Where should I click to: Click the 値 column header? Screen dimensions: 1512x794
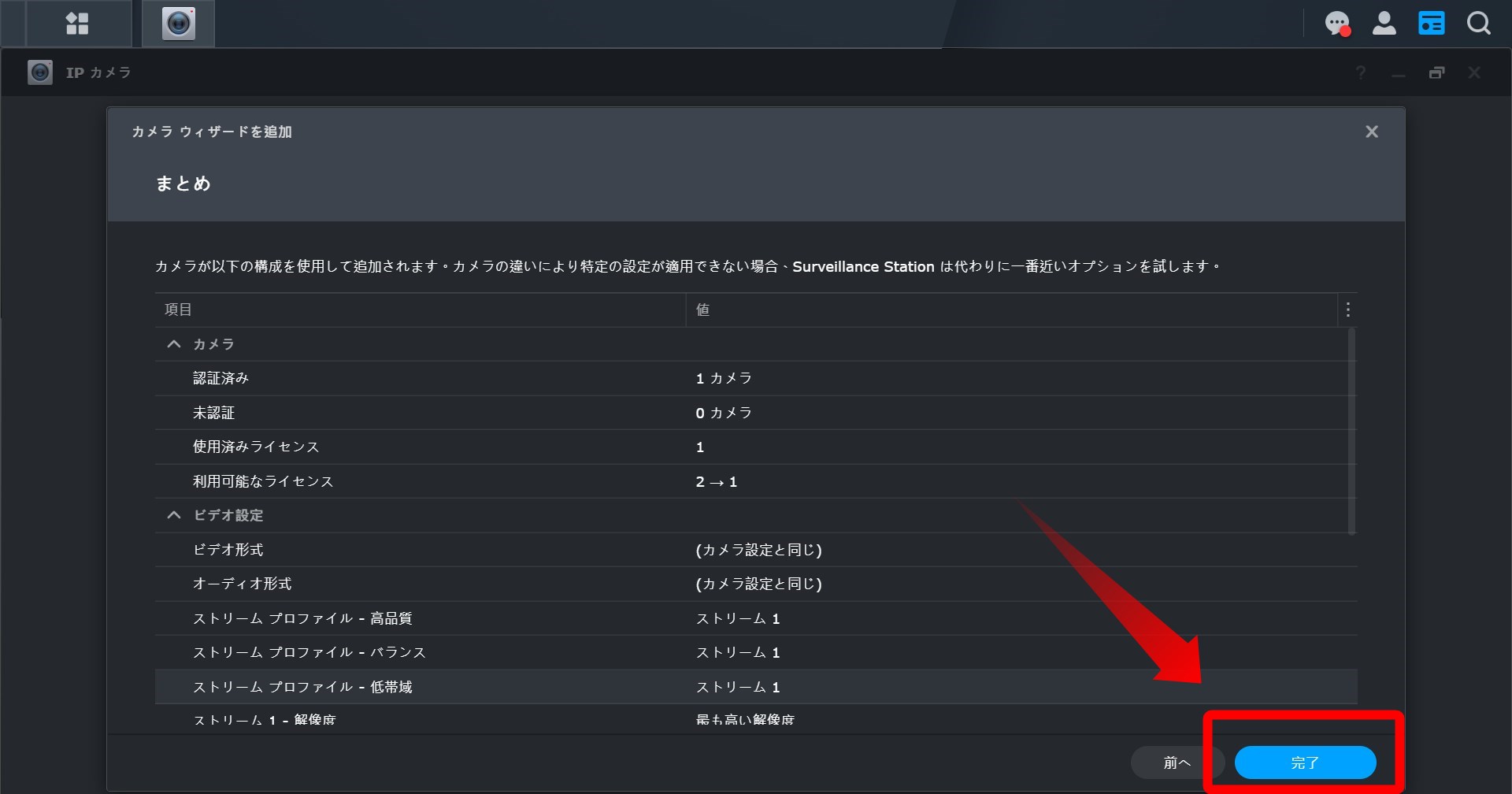[703, 309]
